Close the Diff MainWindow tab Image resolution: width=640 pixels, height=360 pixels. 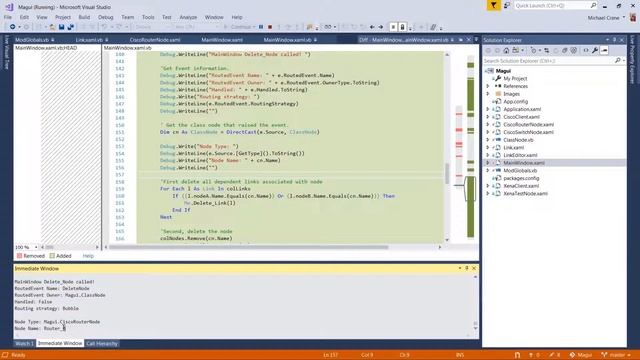point(469,40)
